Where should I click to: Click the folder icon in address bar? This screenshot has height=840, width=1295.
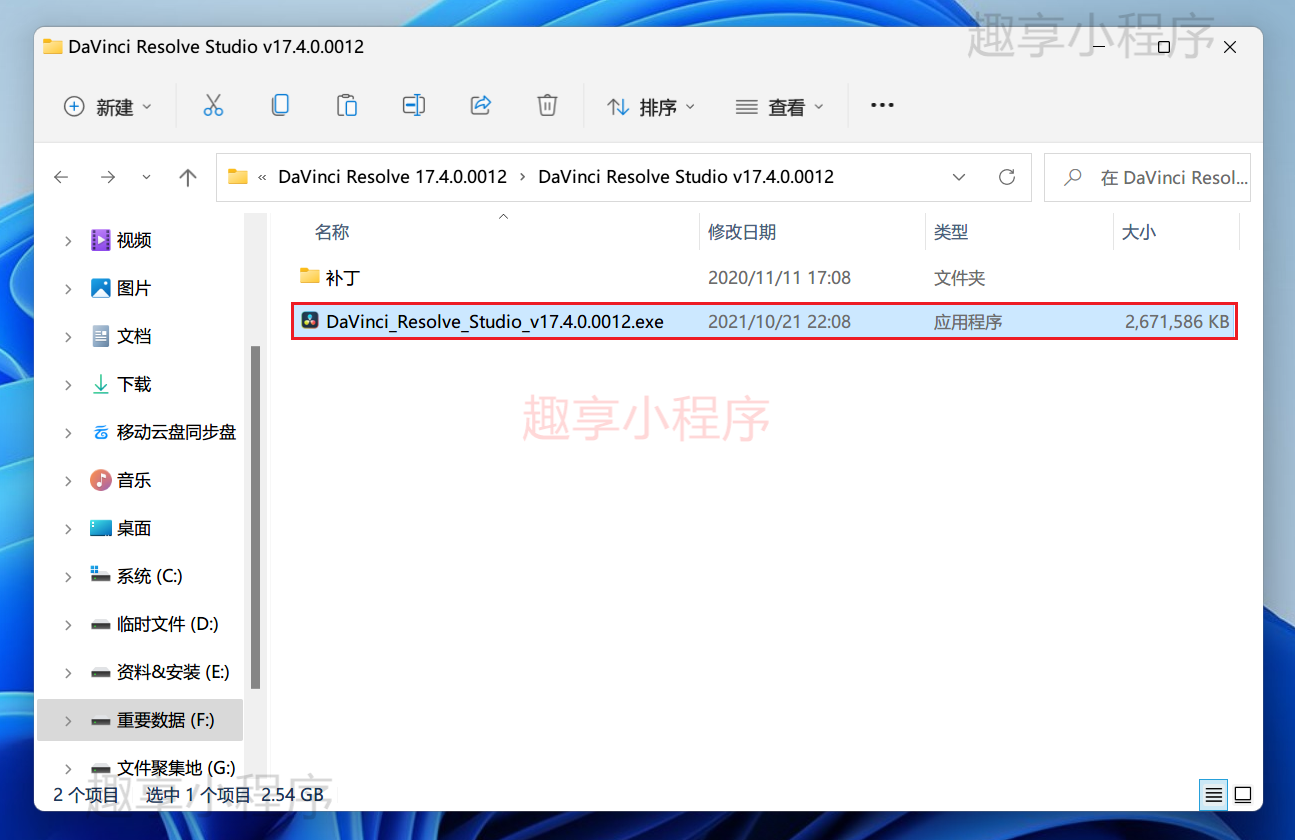click(x=237, y=177)
